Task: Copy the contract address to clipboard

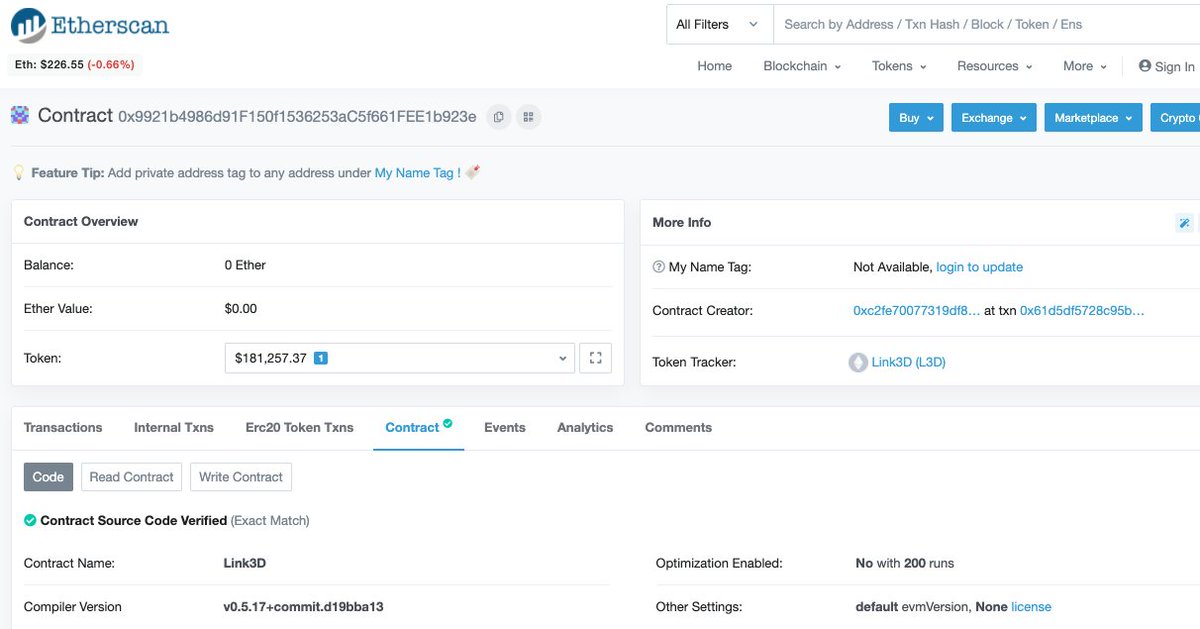Action: (498, 117)
